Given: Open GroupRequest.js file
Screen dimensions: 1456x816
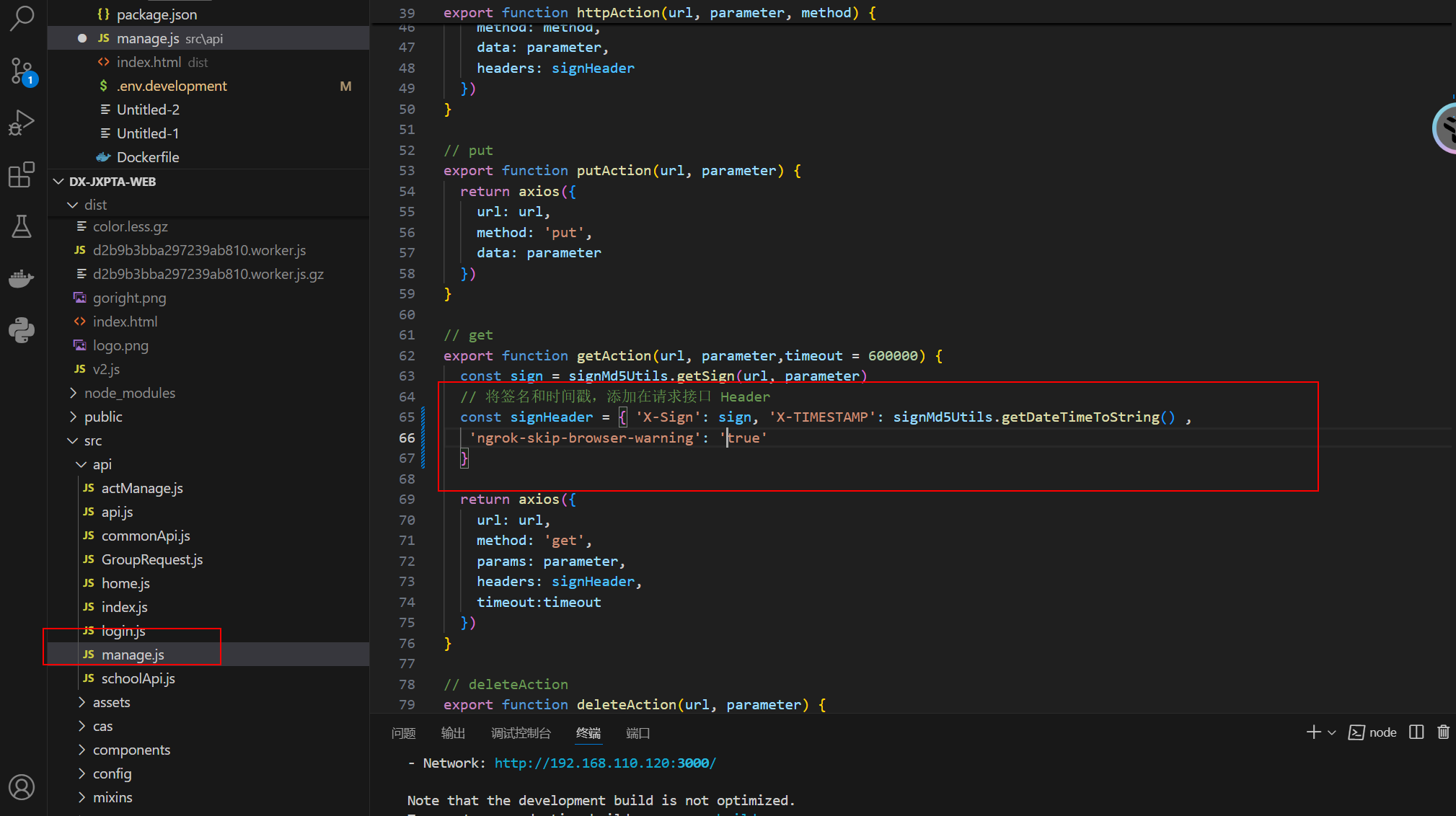Looking at the screenshot, I should pyautogui.click(x=208, y=559).
